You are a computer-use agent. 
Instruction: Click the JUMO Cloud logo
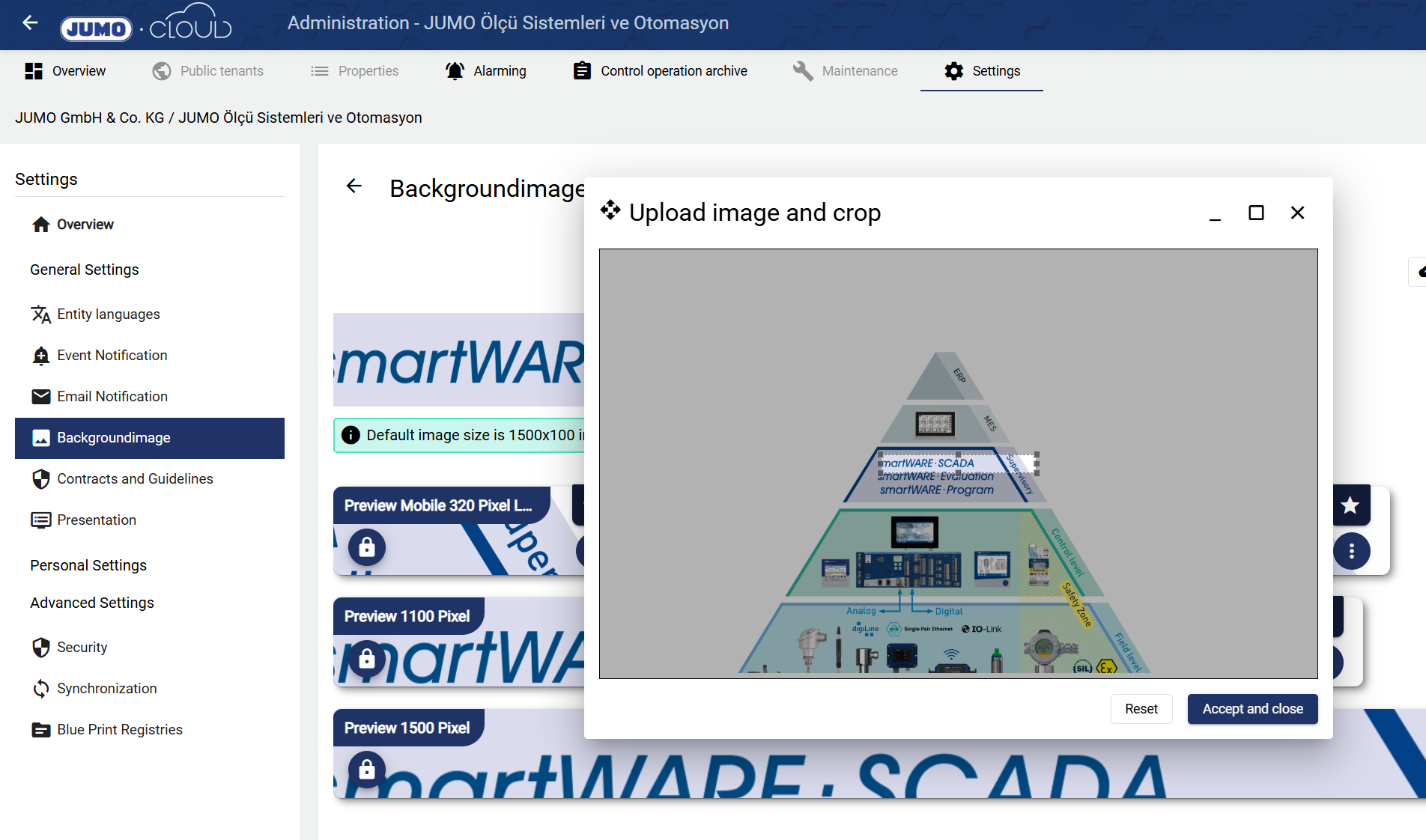(x=146, y=25)
